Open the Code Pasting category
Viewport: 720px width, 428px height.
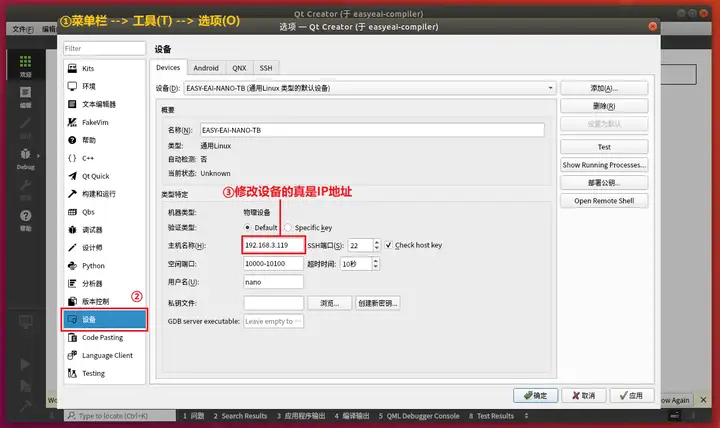104,337
